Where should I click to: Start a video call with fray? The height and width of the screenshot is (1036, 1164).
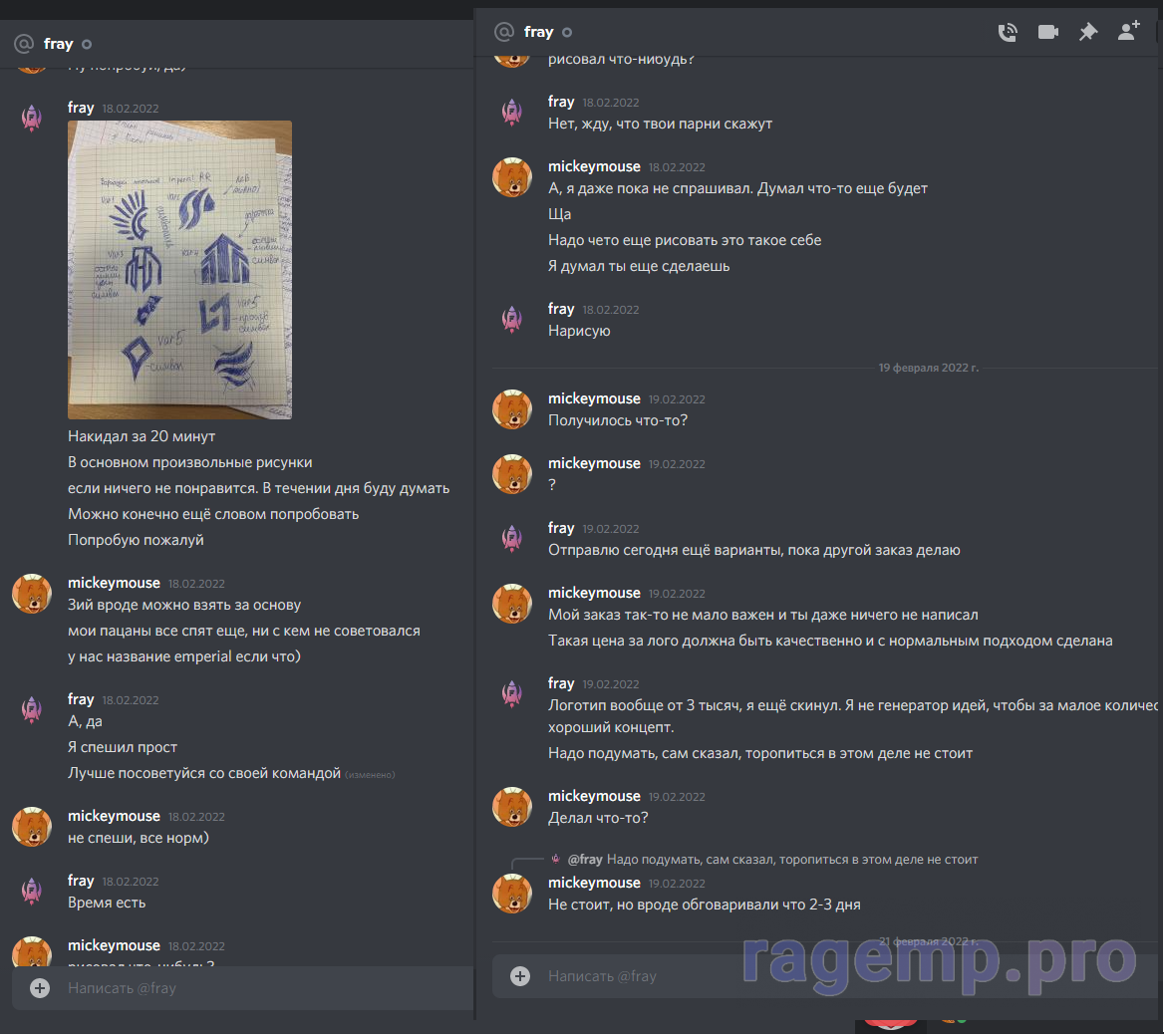coord(1047,32)
